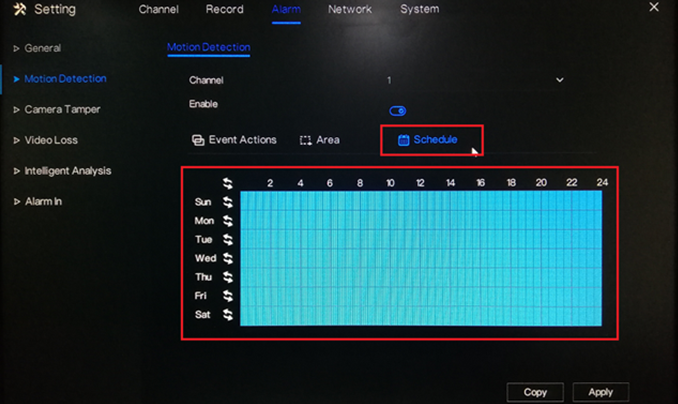Click the schedule grid in the Wed row

coord(421,258)
